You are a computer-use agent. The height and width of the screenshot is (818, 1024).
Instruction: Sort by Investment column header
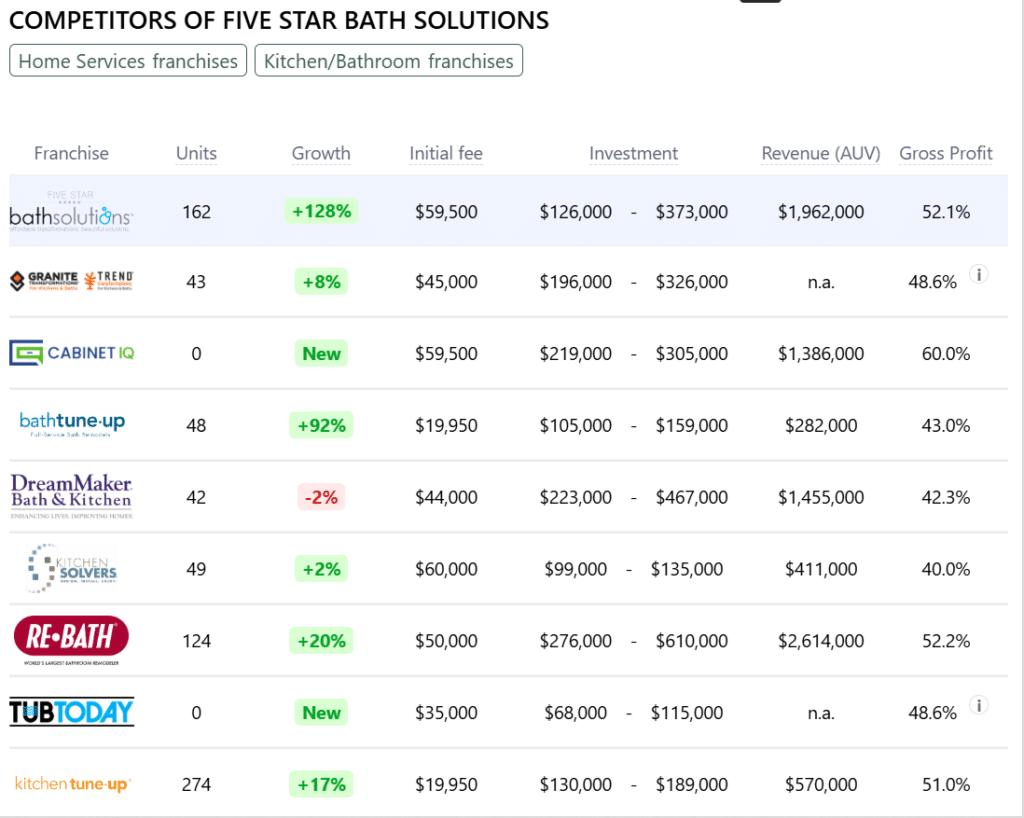[x=633, y=153]
